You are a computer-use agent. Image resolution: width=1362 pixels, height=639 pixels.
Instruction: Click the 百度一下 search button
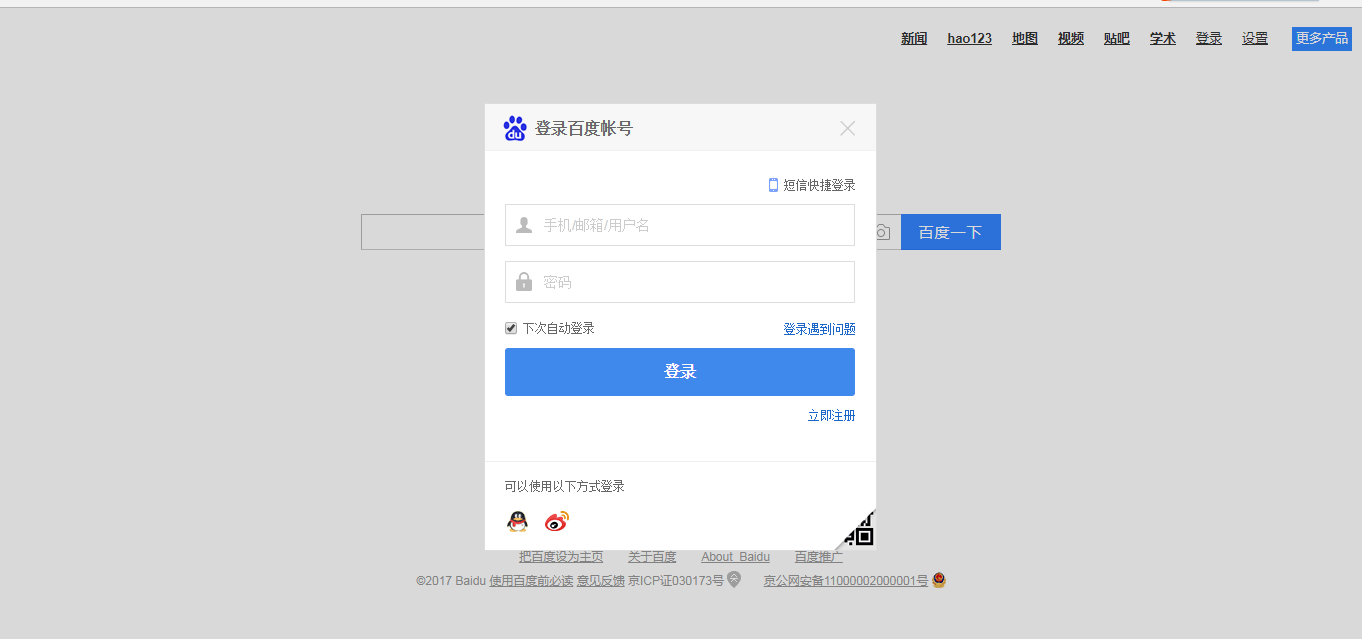(x=951, y=232)
